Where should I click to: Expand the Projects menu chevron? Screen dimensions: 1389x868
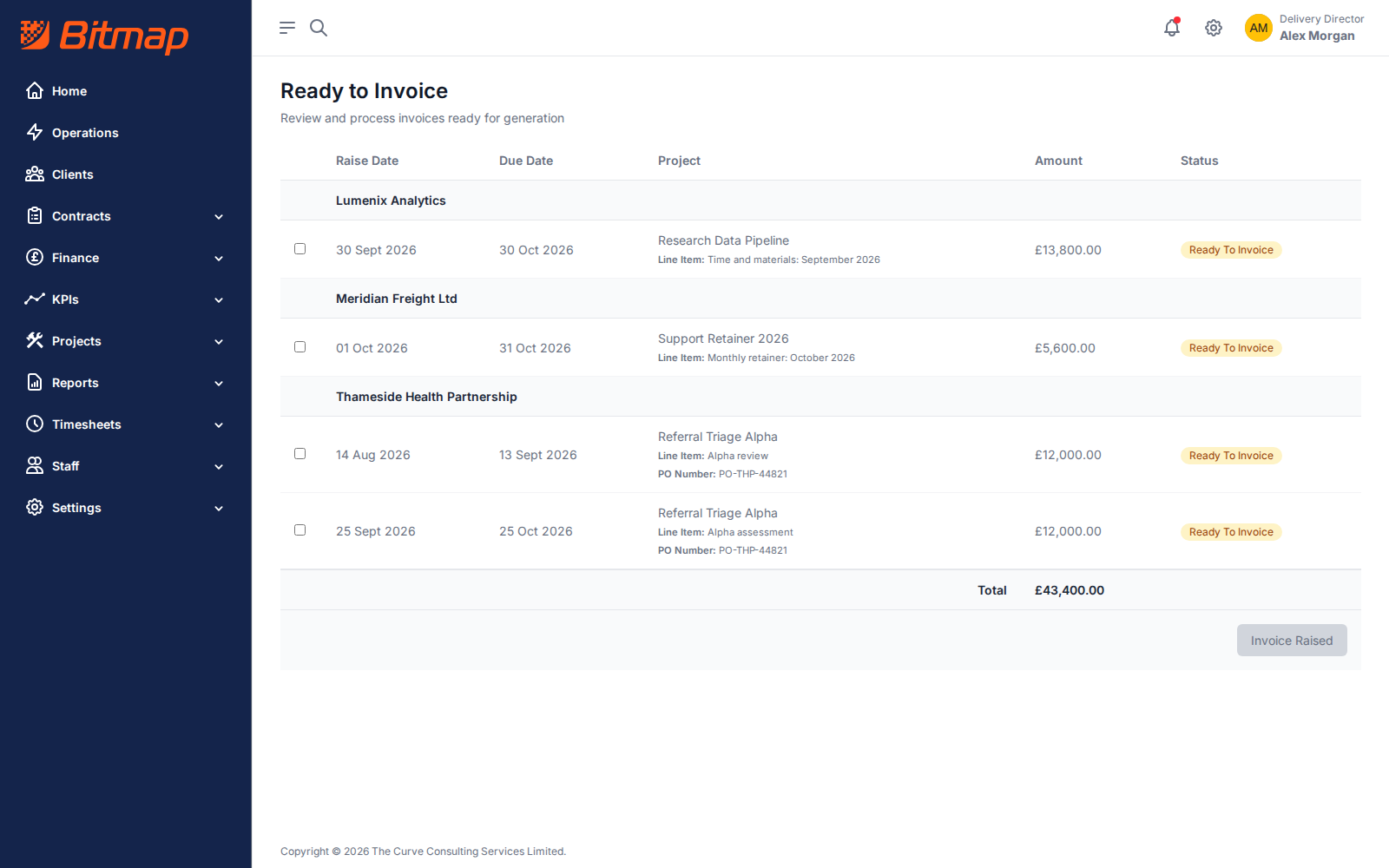point(219,342)
